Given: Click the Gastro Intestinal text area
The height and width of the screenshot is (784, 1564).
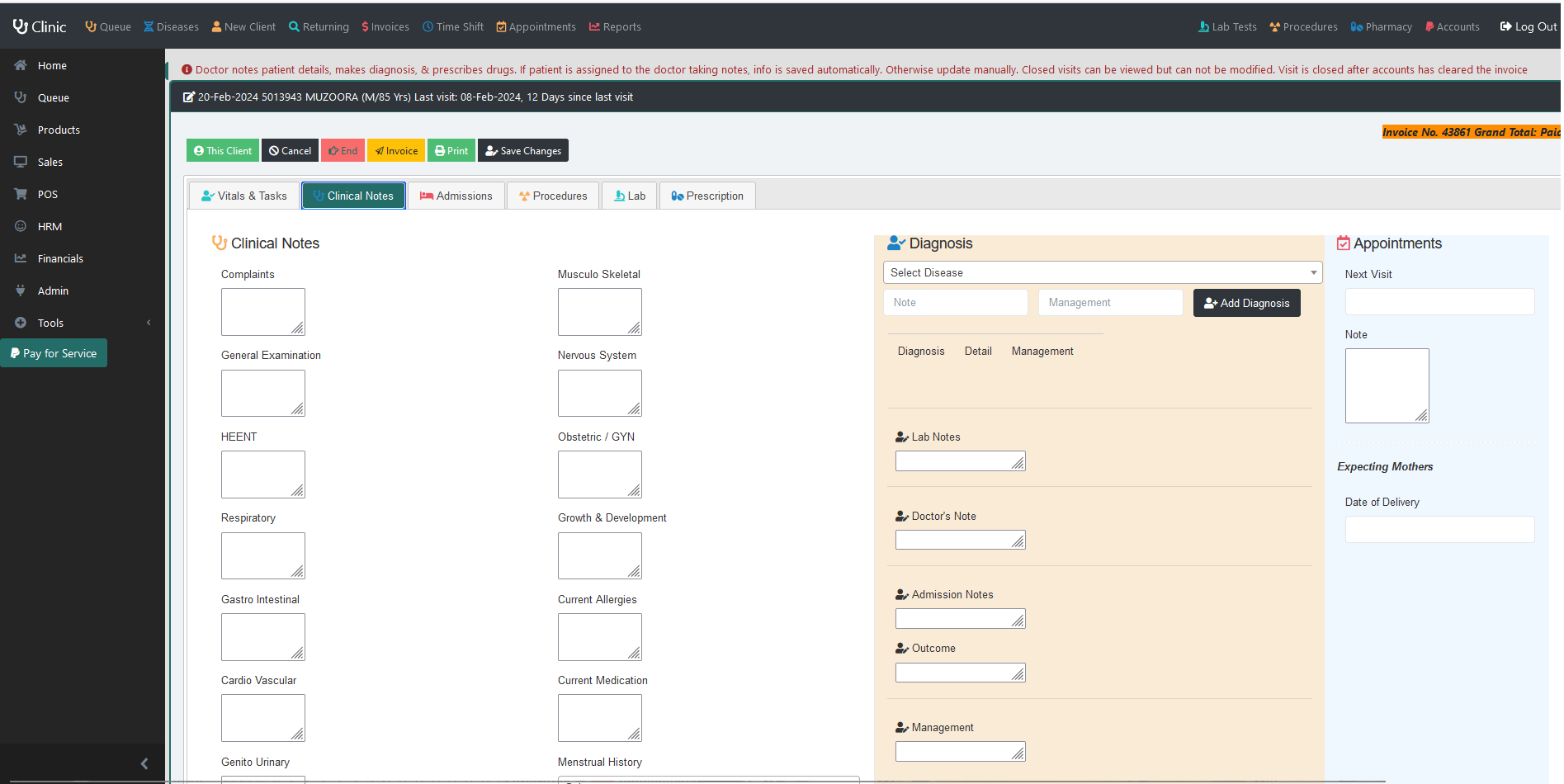Looking at the screenshot, I should [263, 637].
